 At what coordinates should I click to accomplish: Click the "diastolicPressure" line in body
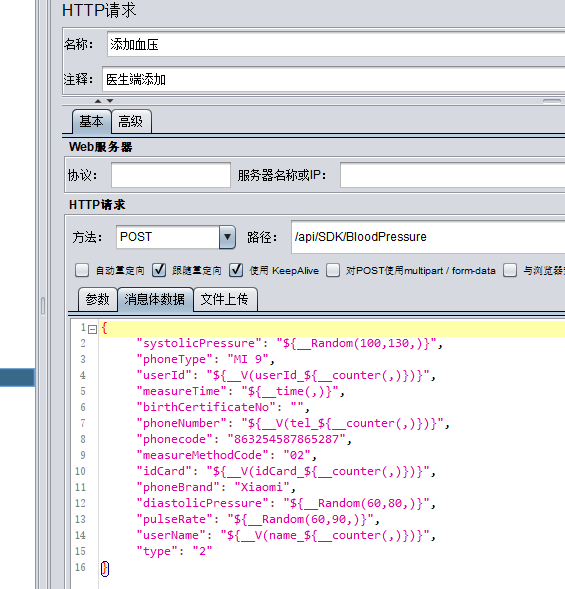286,503
